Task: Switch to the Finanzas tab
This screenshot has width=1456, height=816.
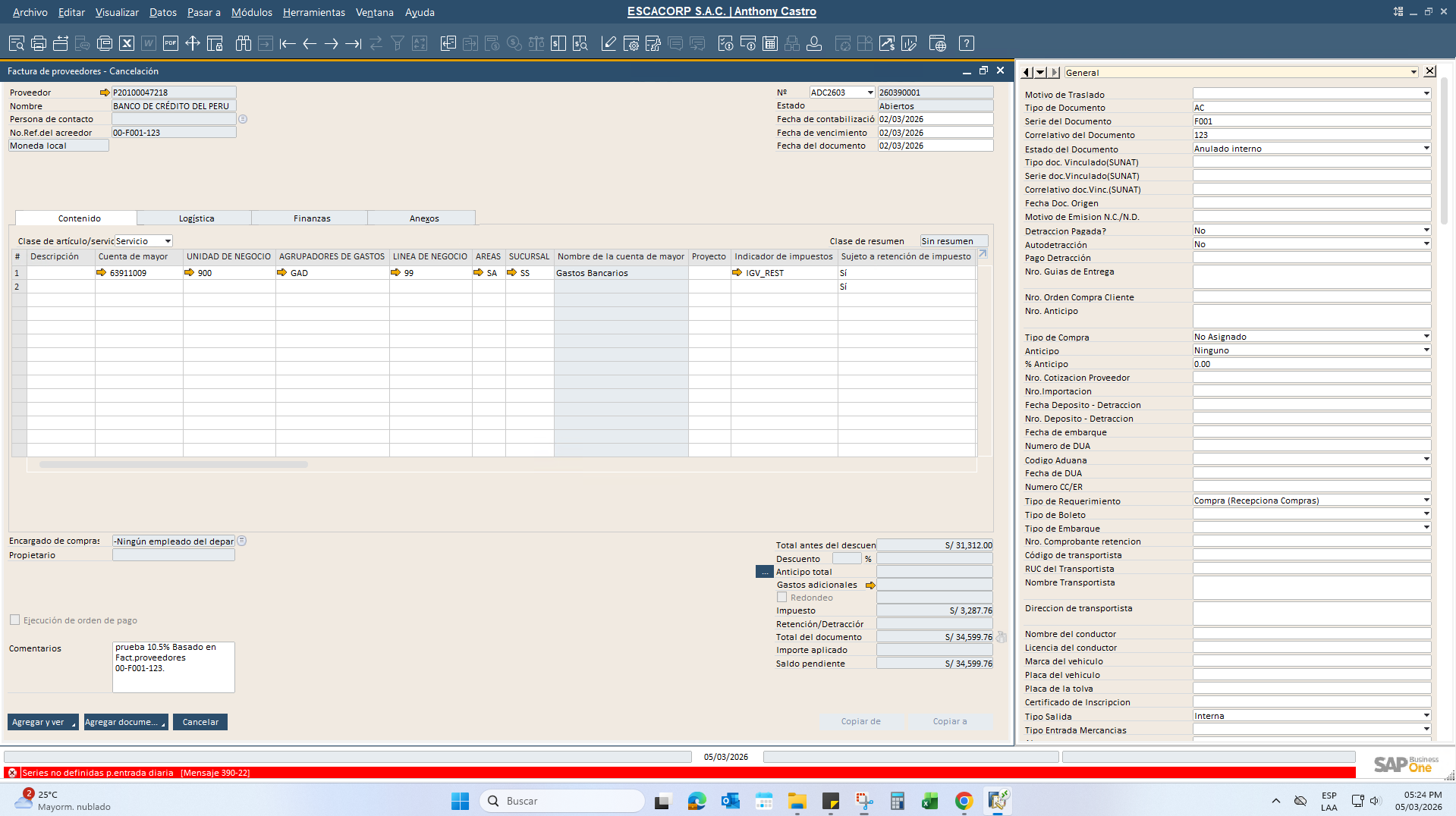Action: coord(312,218)
